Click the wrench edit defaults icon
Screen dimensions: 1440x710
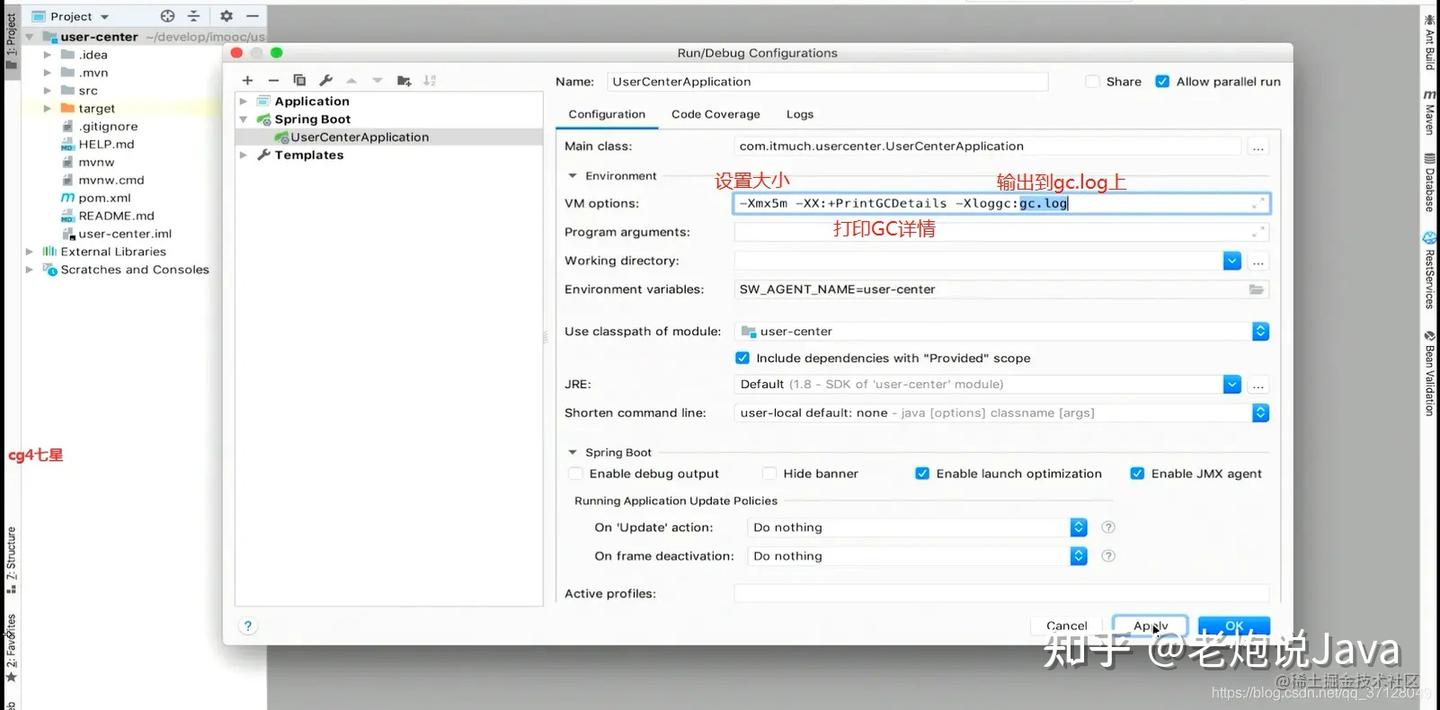click(x=325, y=80)
